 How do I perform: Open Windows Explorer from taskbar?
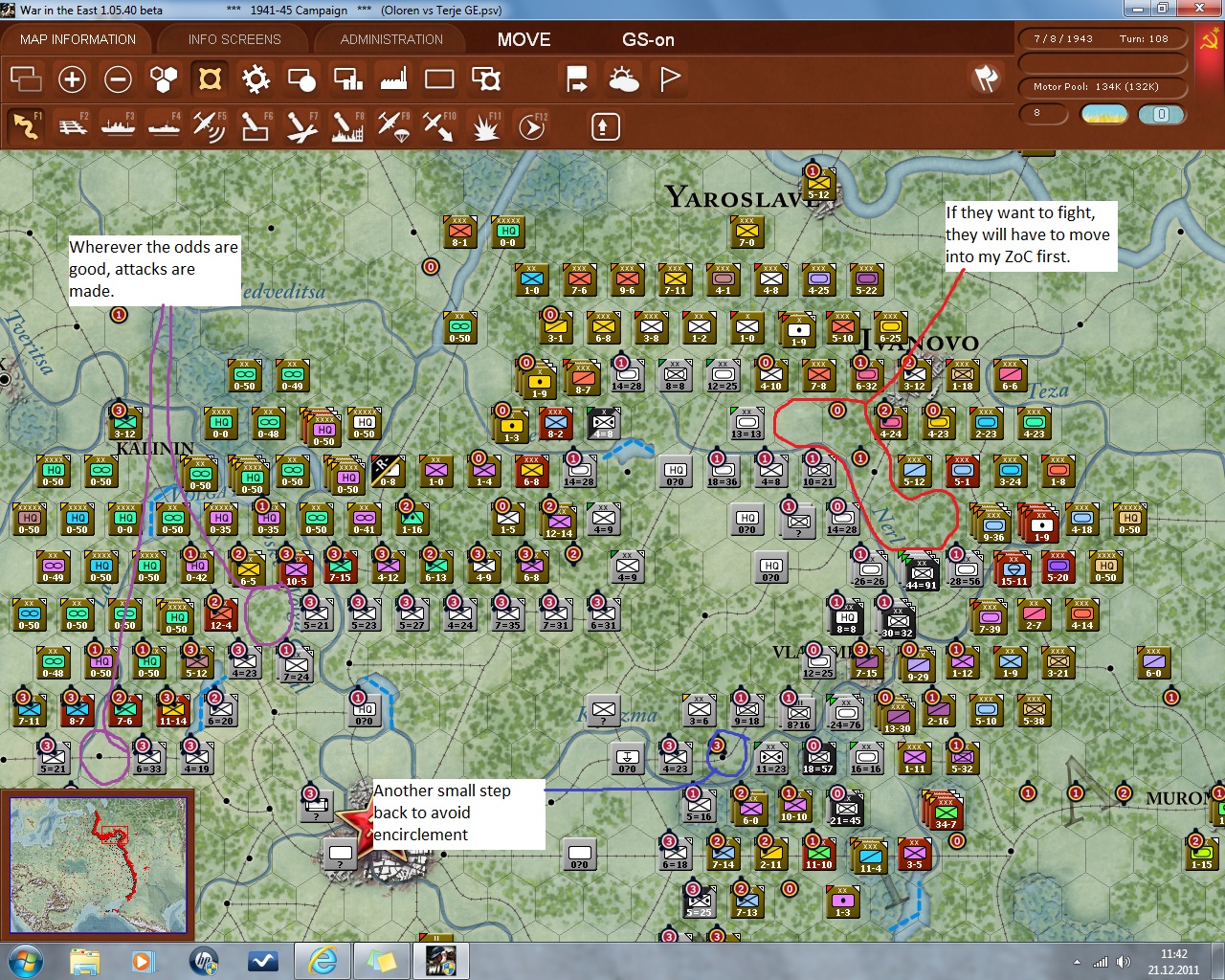(85, 961)
